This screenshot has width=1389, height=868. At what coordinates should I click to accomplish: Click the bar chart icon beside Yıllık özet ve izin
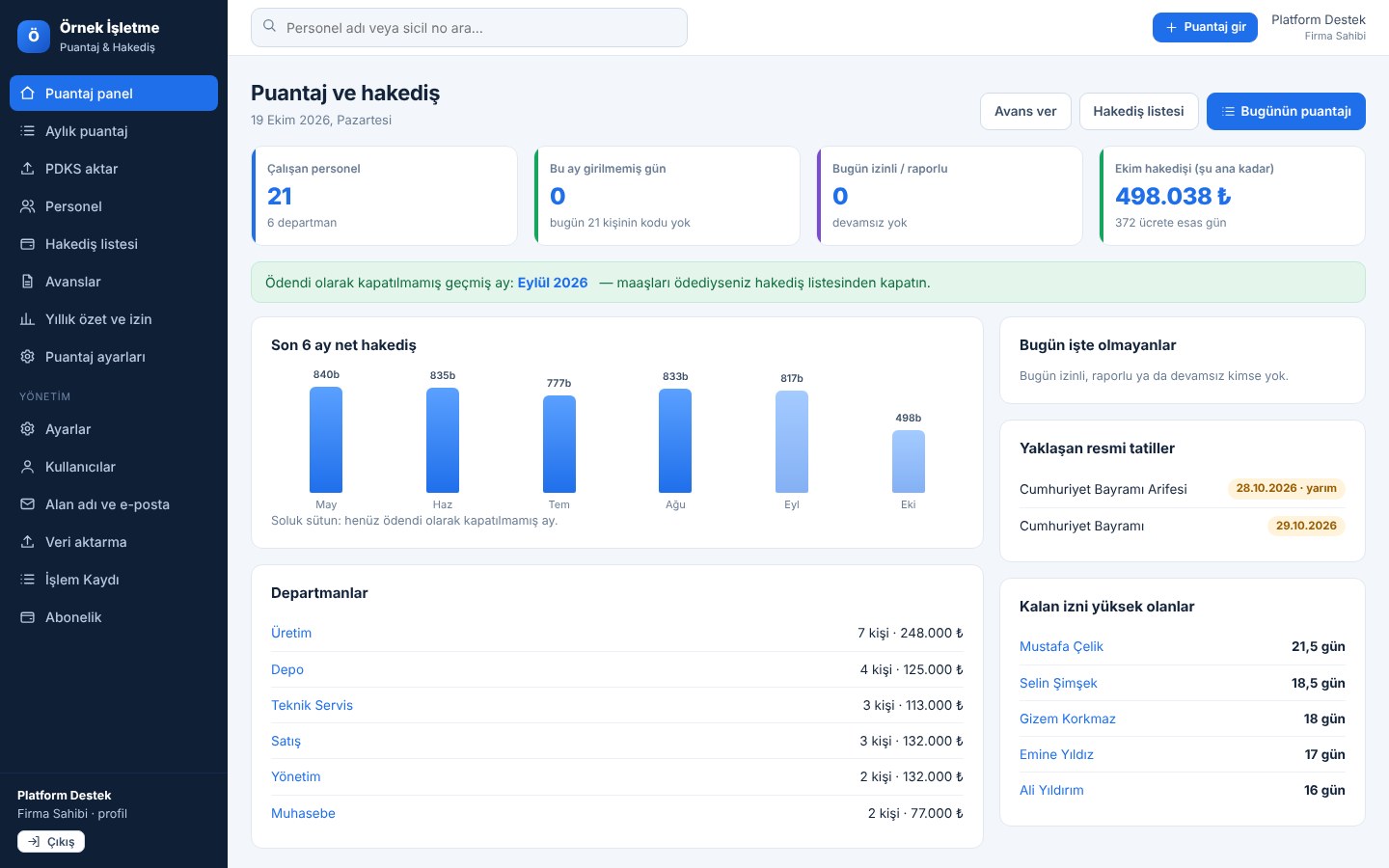tap(27, 319)
